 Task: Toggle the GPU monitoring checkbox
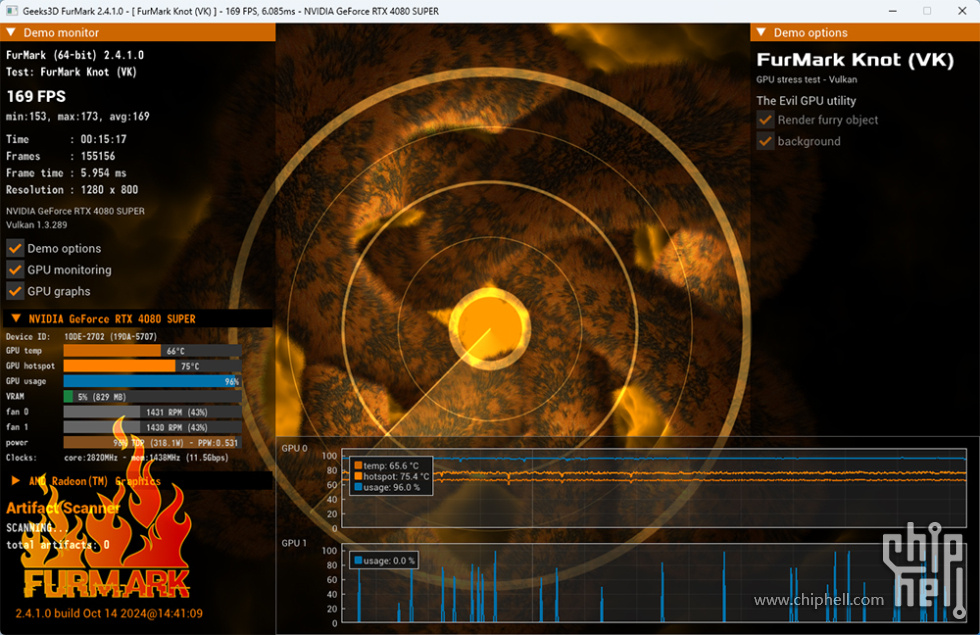15,269
